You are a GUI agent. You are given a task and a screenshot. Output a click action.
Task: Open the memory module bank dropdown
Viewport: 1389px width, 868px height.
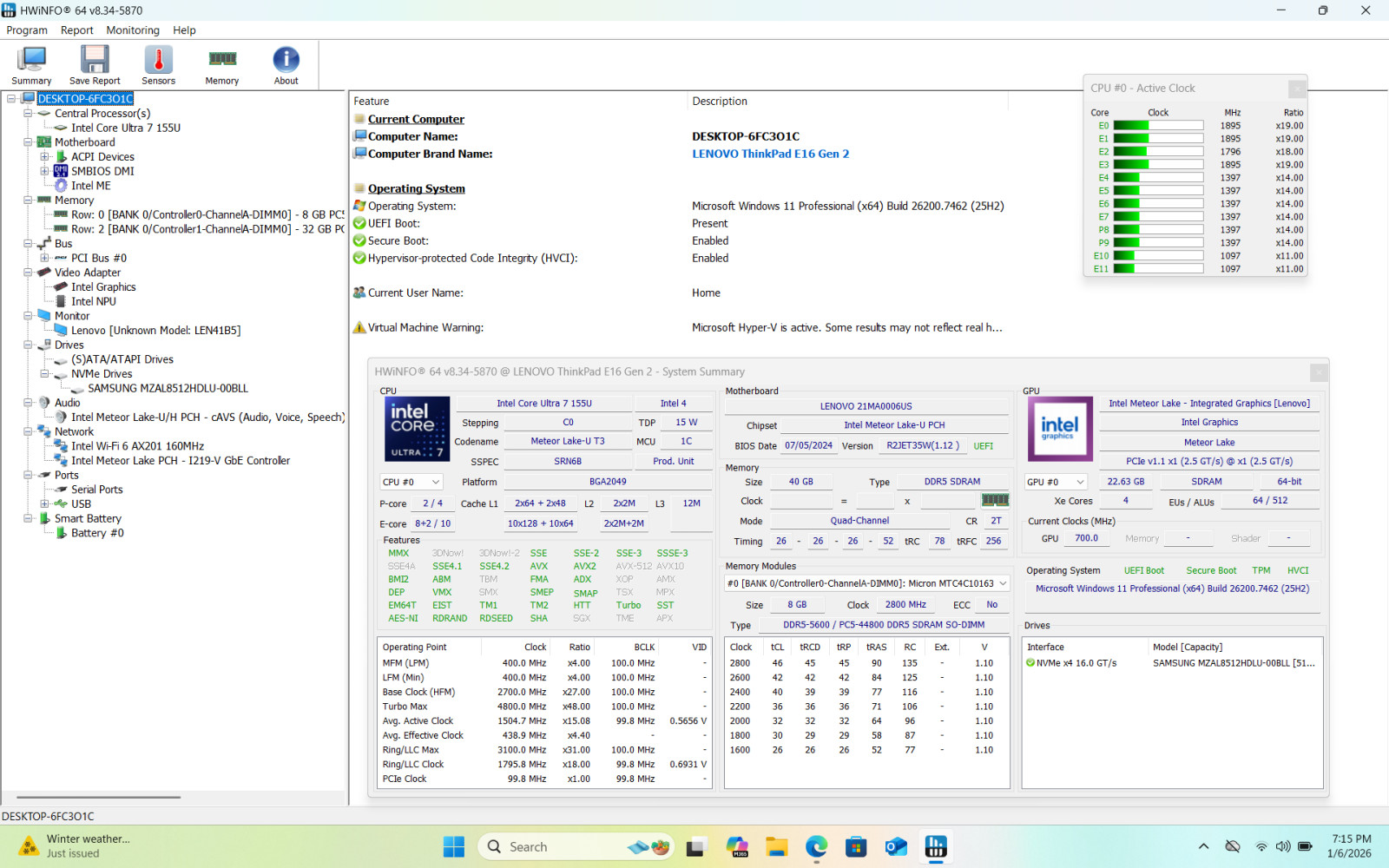(867, 583)
